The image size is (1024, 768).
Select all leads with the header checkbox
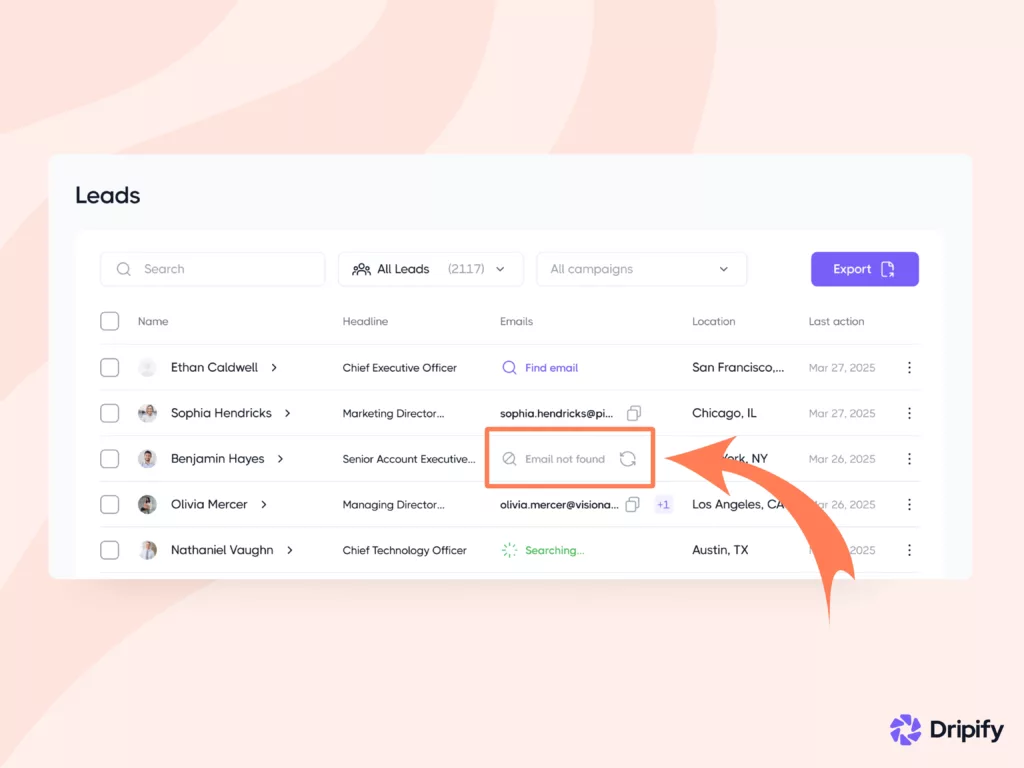[109, 321]
